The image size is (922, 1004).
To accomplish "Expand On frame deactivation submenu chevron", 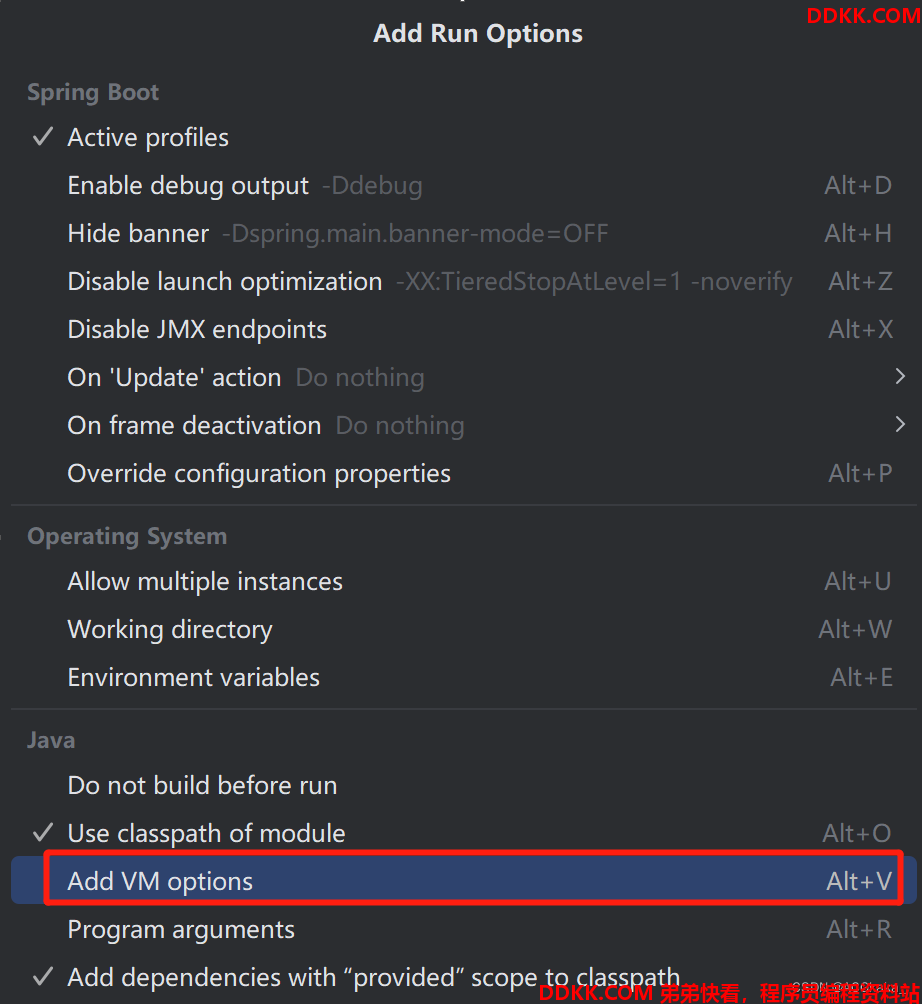I will 900,425.
